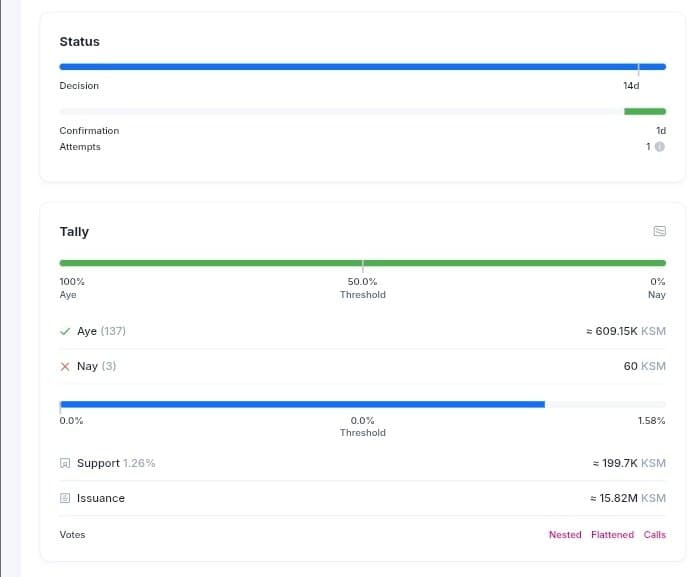
Task: Click the 199.7K KSM support value
Action: coord(629,463)
